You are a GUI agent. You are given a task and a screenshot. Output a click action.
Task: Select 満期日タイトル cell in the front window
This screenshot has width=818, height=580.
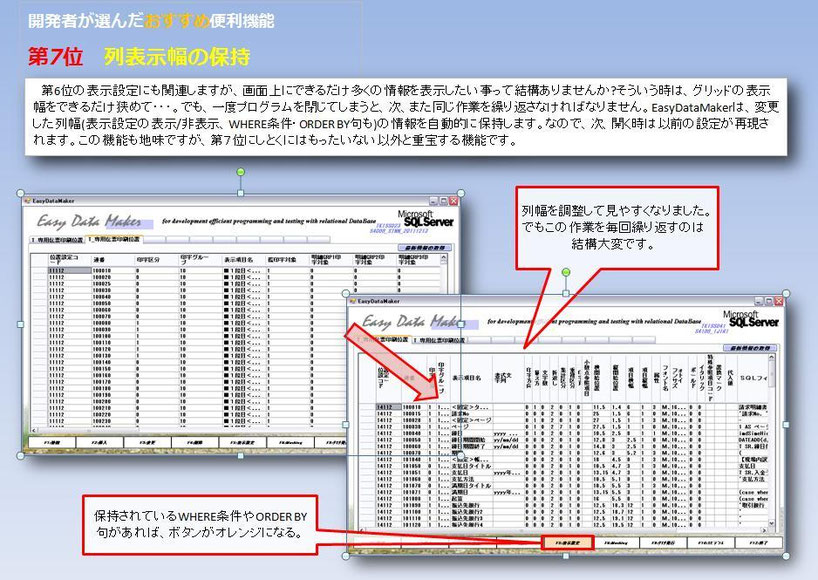pyautogui.click(x=472, y=486)
